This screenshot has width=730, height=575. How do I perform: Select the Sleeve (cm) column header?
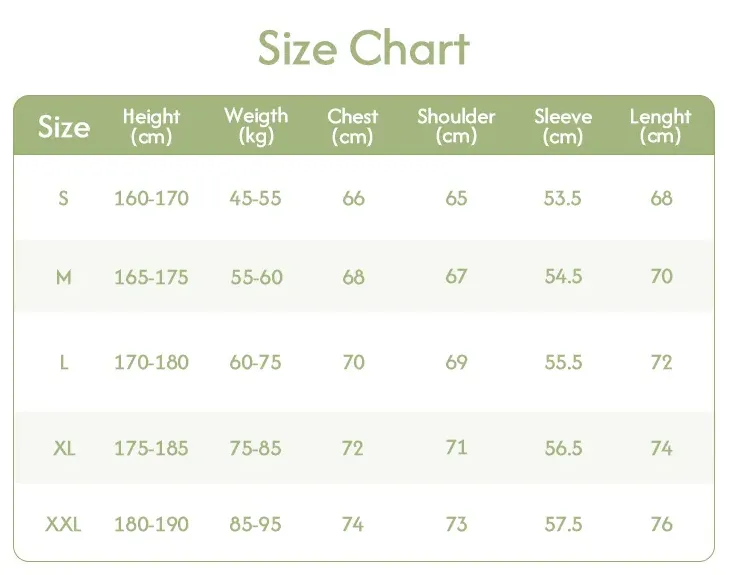click(562, 126)
